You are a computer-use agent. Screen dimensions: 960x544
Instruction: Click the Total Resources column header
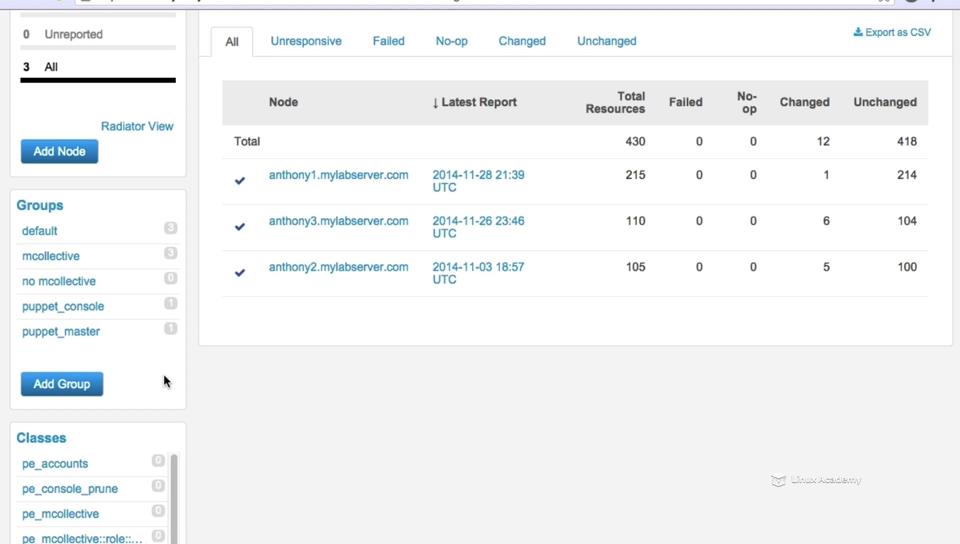(x=615, y=102)
